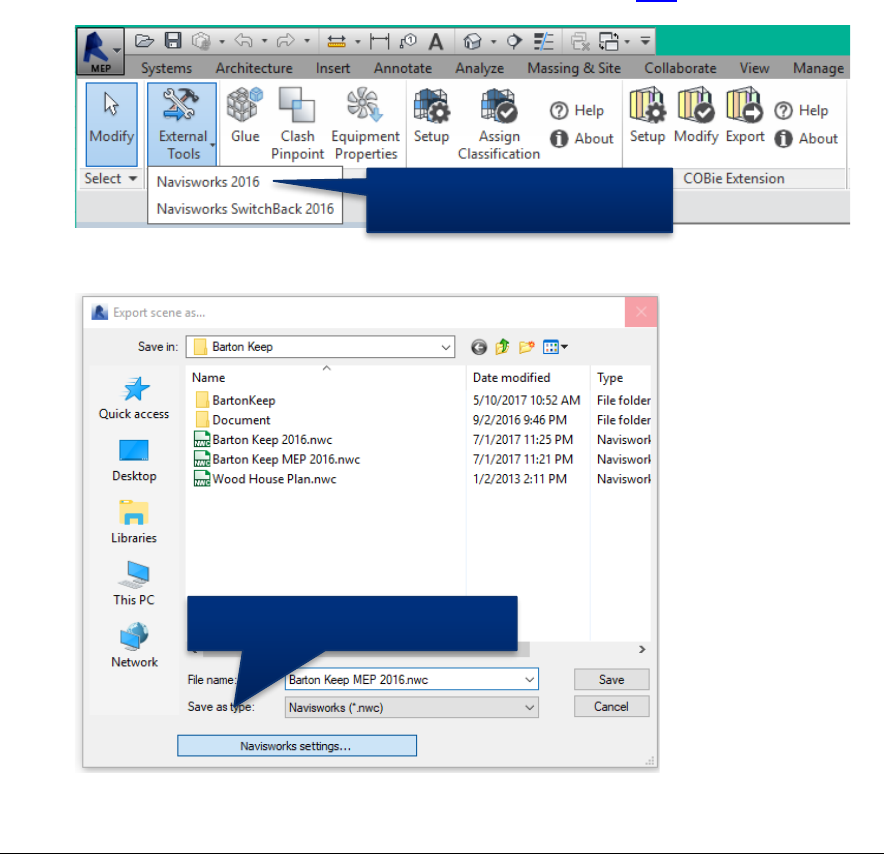
Task: Click the Switch Windows icon
Action: (609, 41)
